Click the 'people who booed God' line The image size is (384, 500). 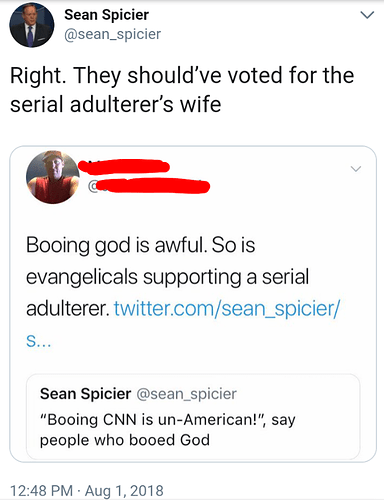[x=125, y=440]
